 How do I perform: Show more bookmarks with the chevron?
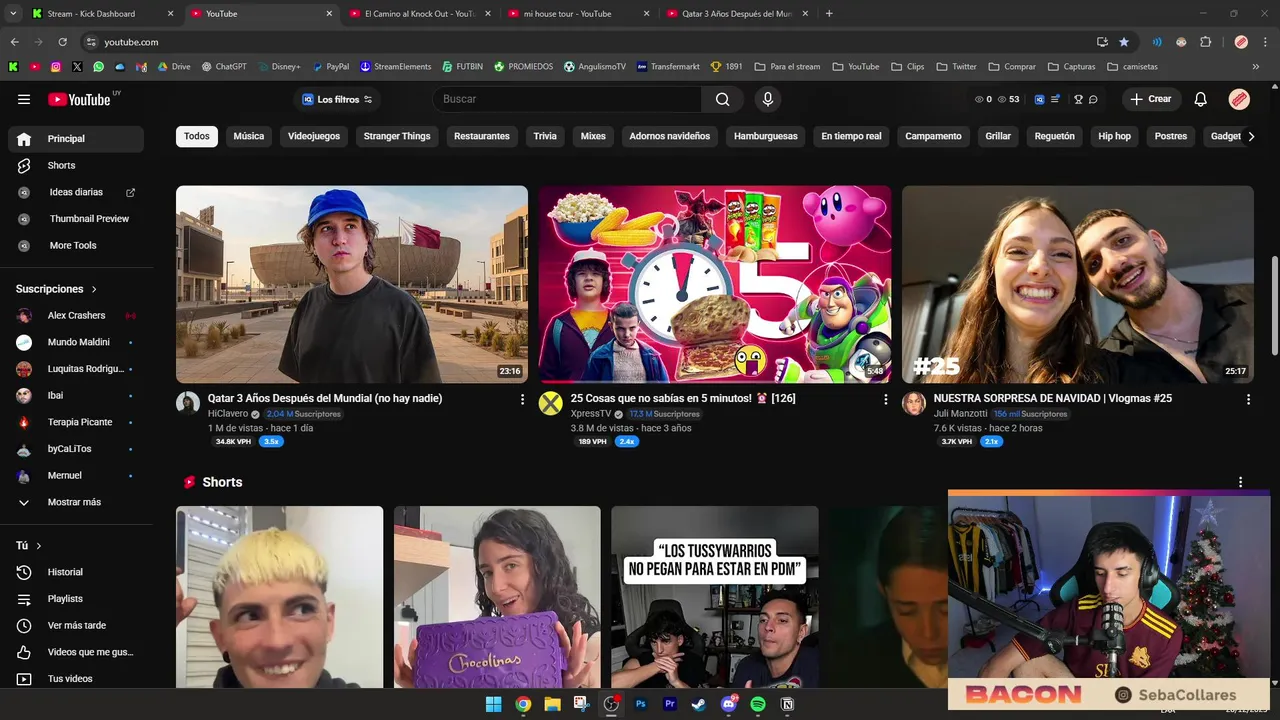point(1257,67)
